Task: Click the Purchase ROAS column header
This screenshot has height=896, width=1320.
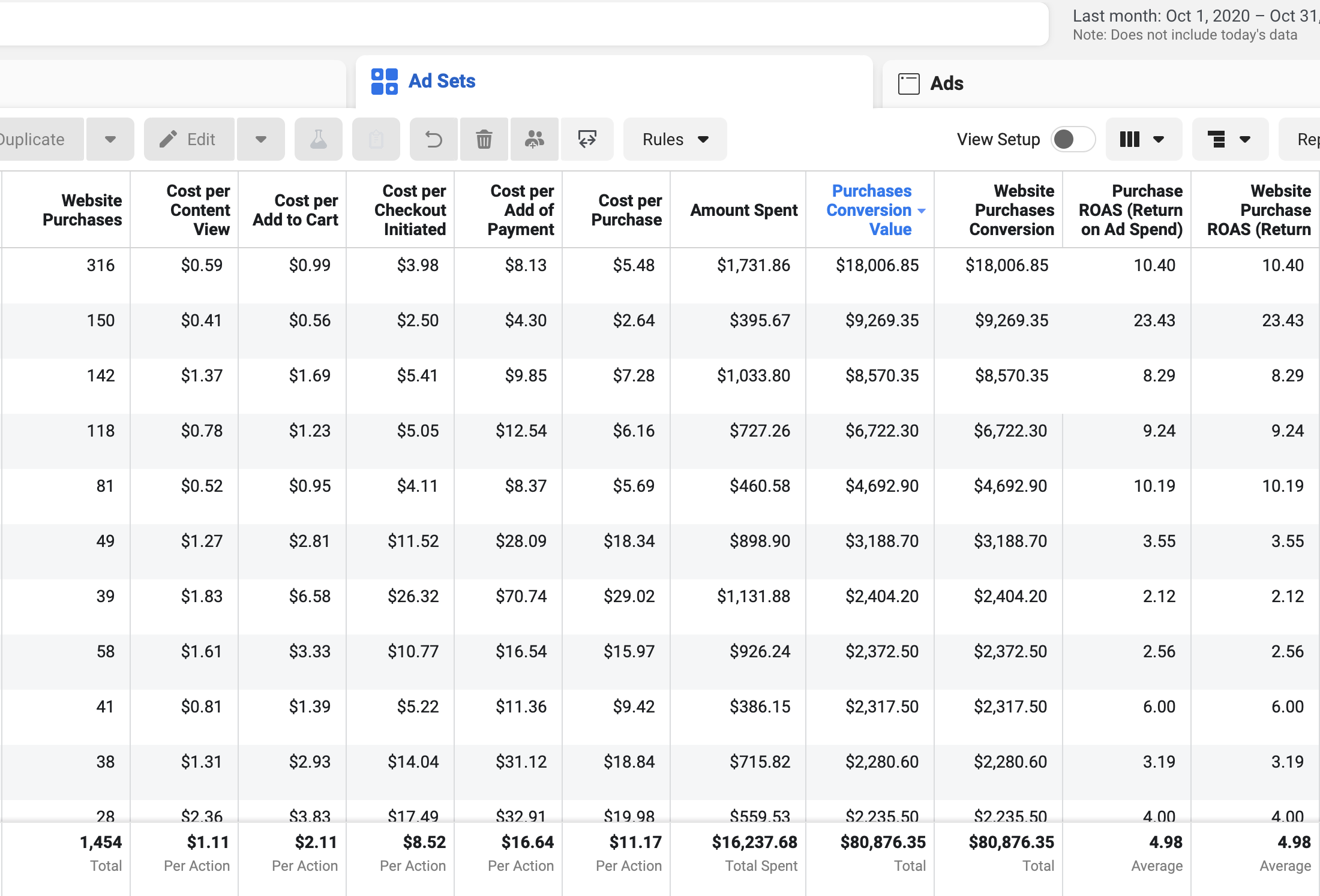Action: coord(1127,210)
